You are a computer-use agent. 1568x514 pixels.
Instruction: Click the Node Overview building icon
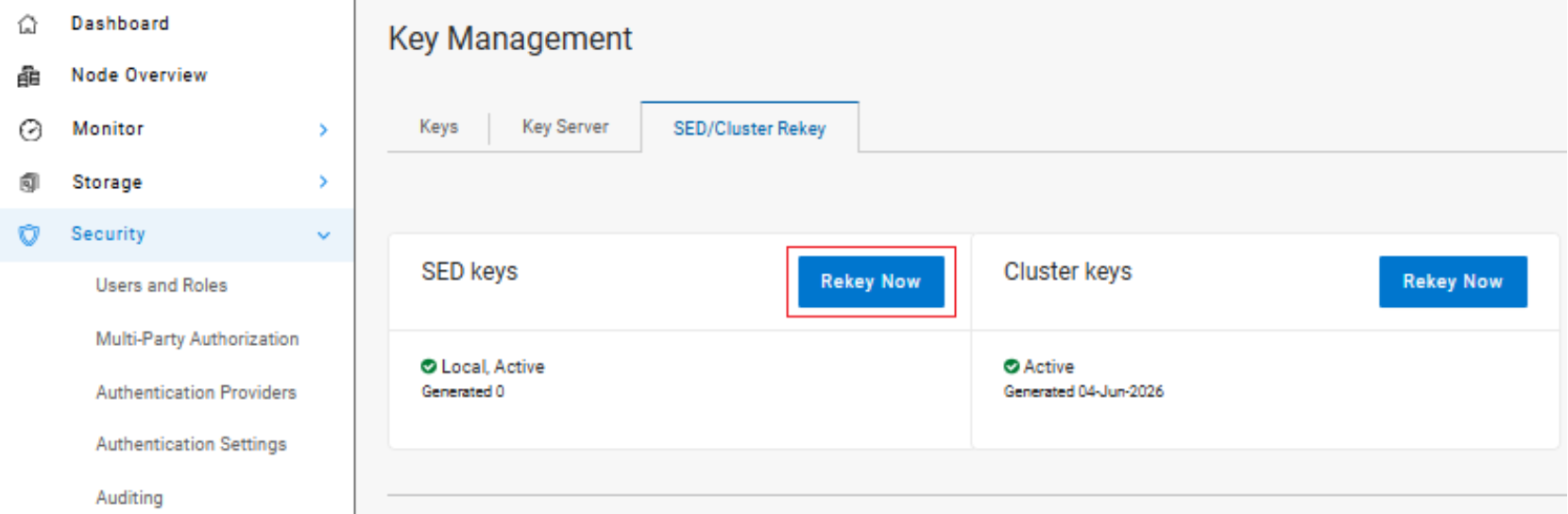coord(29,77)
